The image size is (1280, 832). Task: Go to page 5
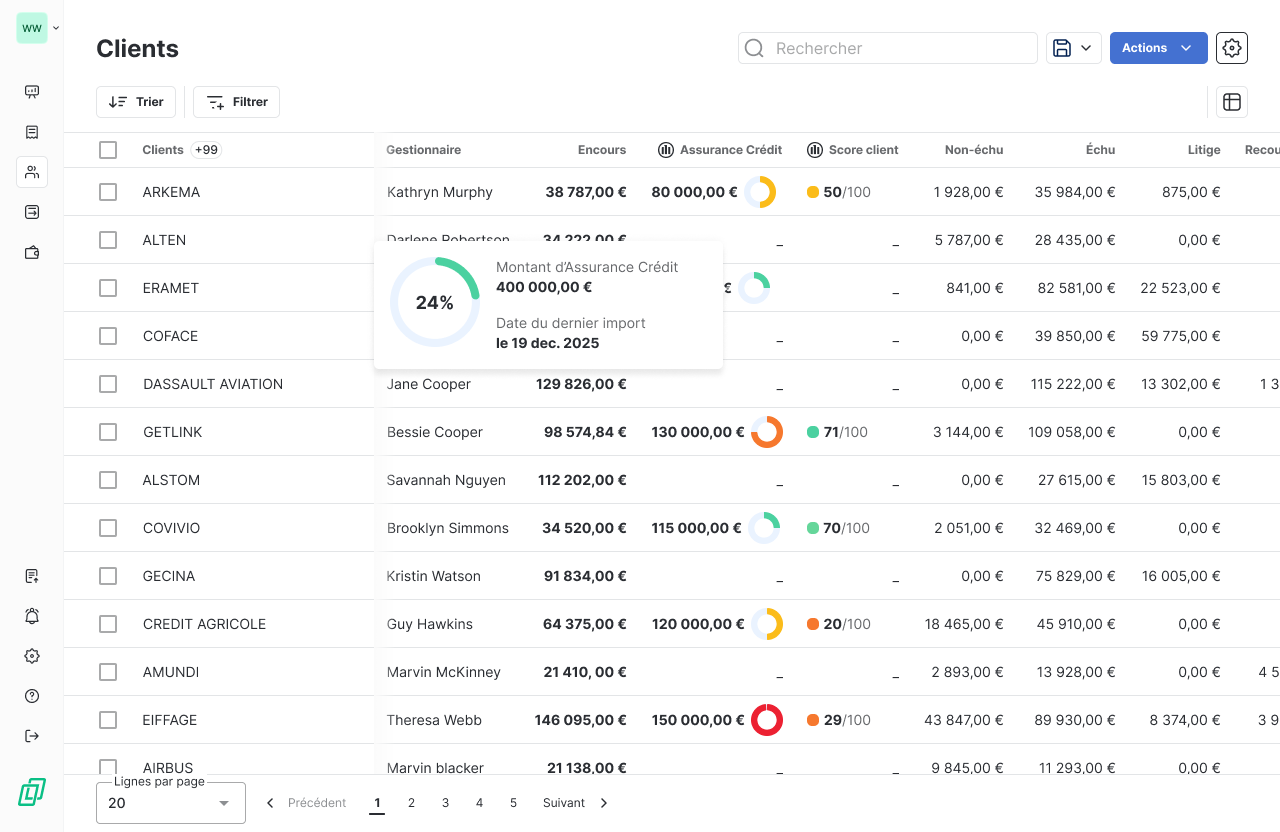click(513, 803)
